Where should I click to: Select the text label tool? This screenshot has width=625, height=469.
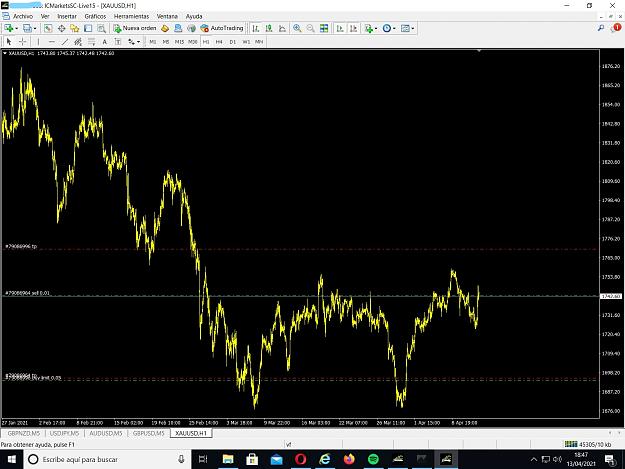point(118,42)
